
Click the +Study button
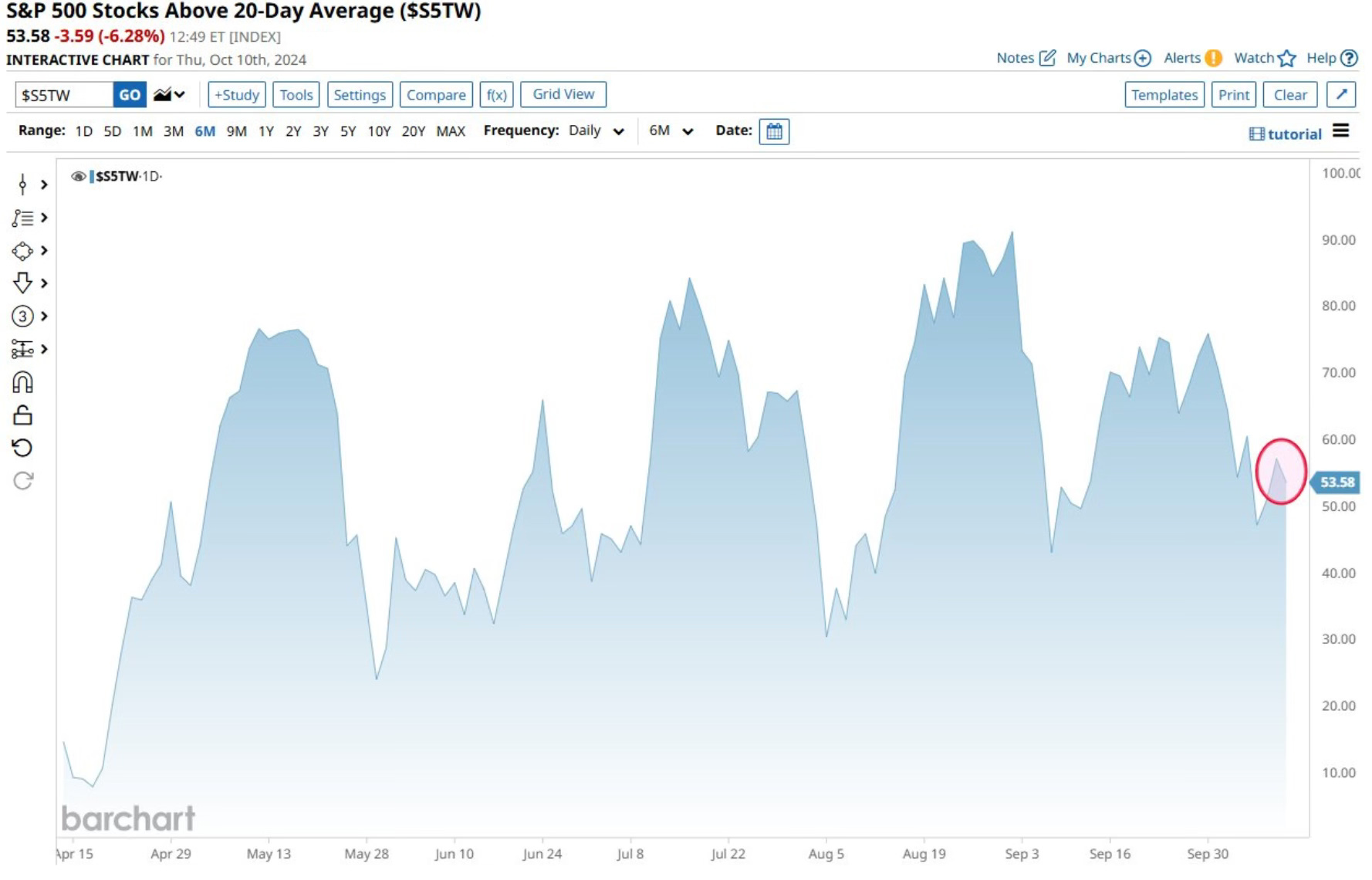(237, 95)
